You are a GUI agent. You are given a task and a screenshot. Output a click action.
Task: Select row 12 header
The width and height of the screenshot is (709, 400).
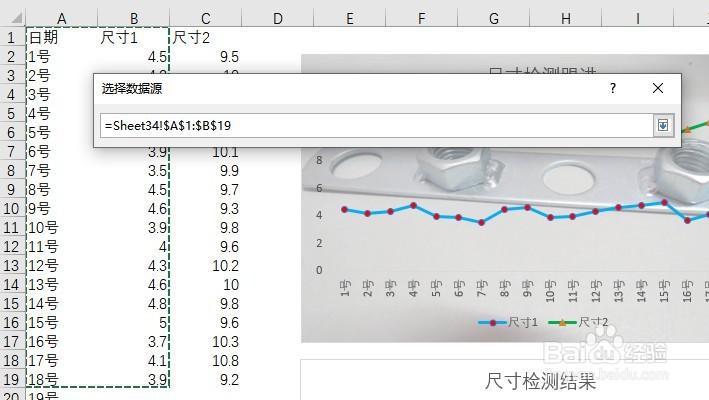pos(12,246)
